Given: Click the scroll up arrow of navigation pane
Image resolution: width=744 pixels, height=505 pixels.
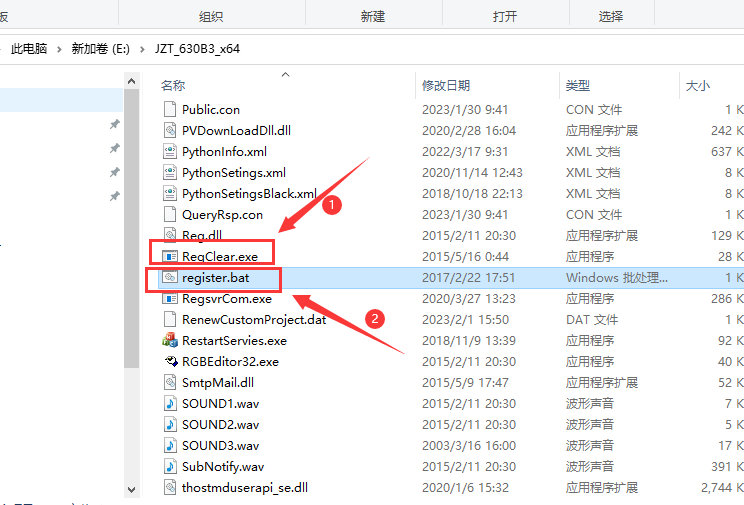Looking at the screenshot, I should [x=131, y=81].
